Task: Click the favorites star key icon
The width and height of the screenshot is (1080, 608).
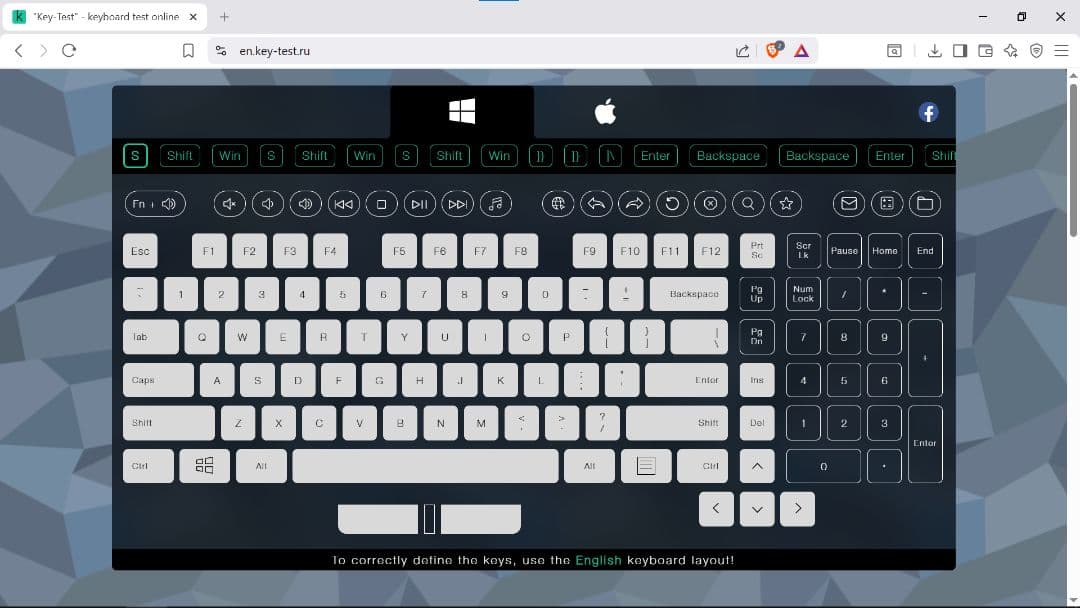Action: point(787,204)
